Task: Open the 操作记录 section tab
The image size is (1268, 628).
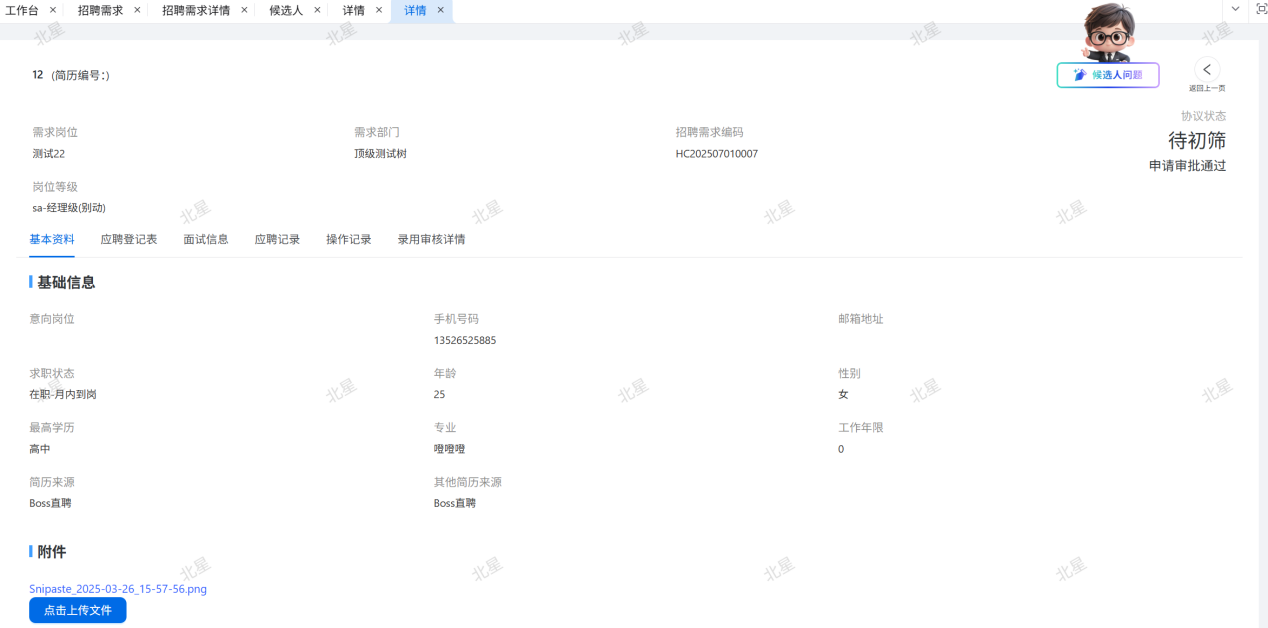Action: (x=349, y=239)
